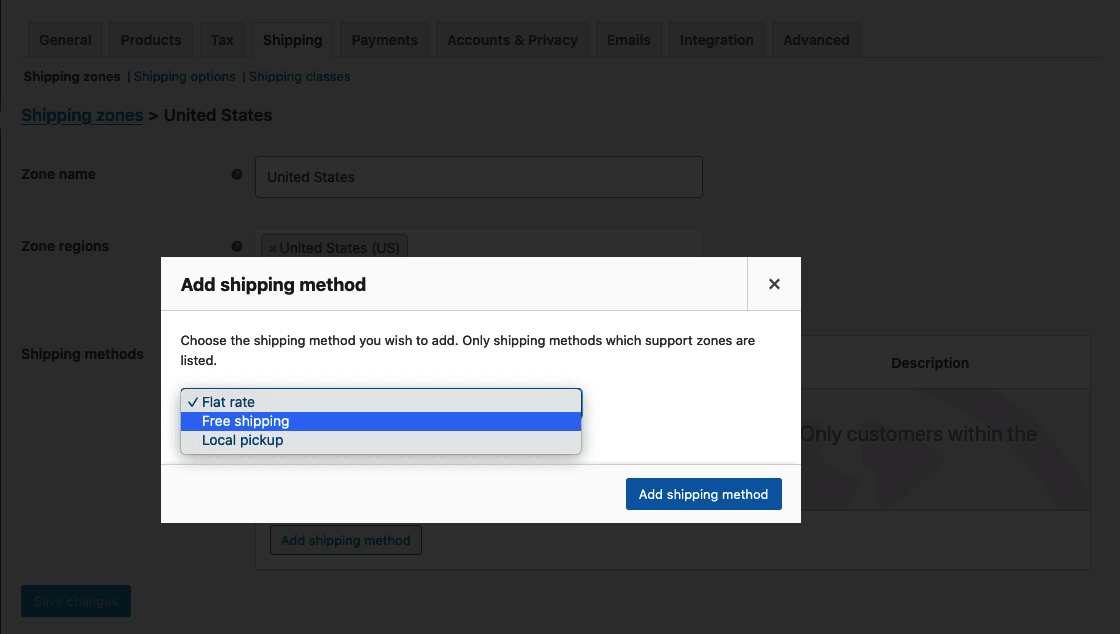Screen dimensions: 1120x634
Task: Click the Zone name help icon
Action: [237, 173]
